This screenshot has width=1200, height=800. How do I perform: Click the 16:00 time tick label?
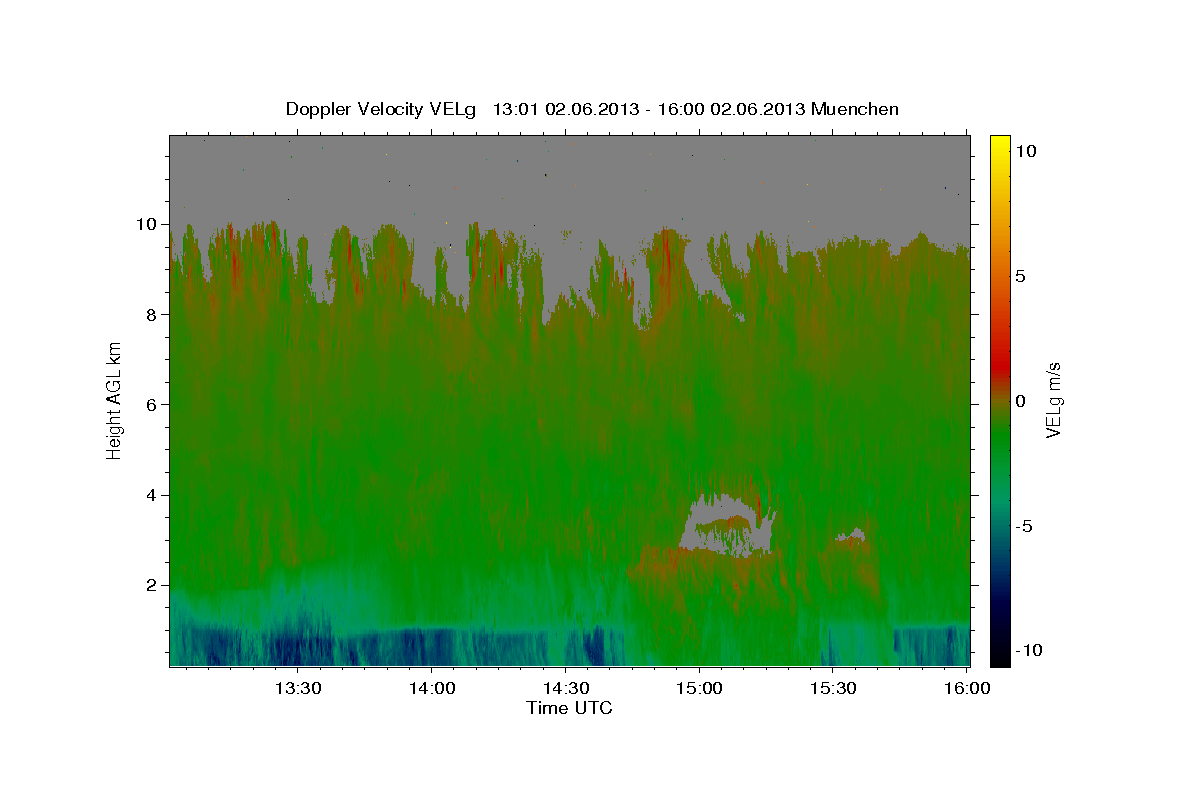coord(967,688)
